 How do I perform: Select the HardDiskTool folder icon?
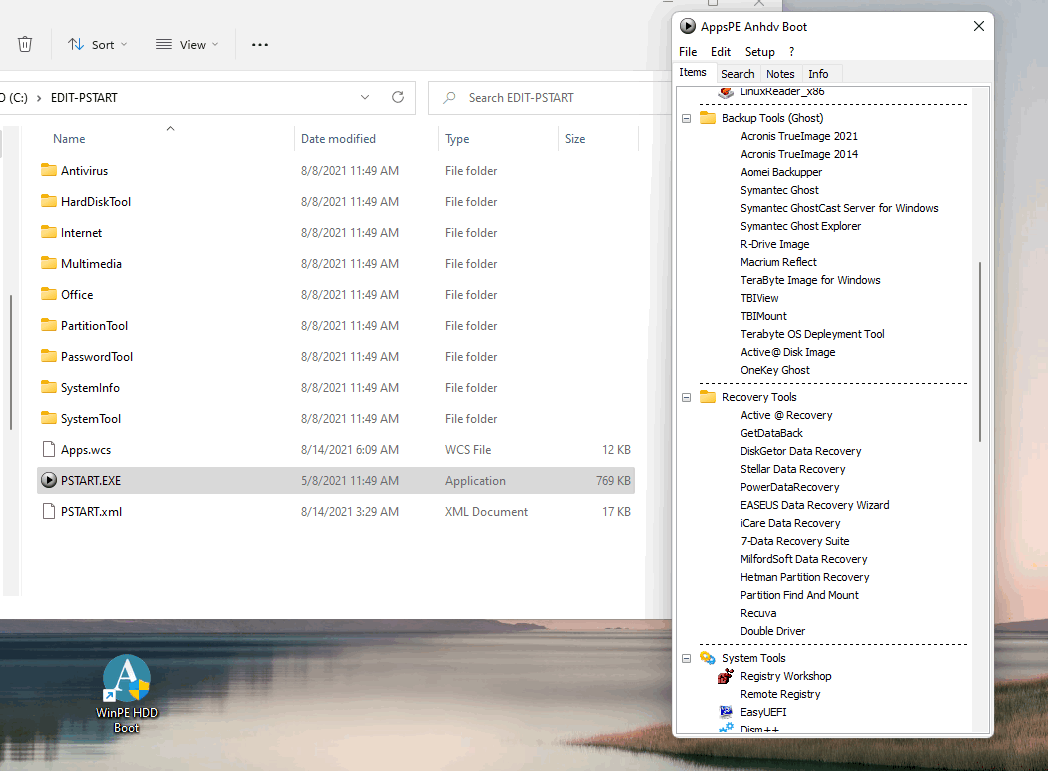pos(49,201)
